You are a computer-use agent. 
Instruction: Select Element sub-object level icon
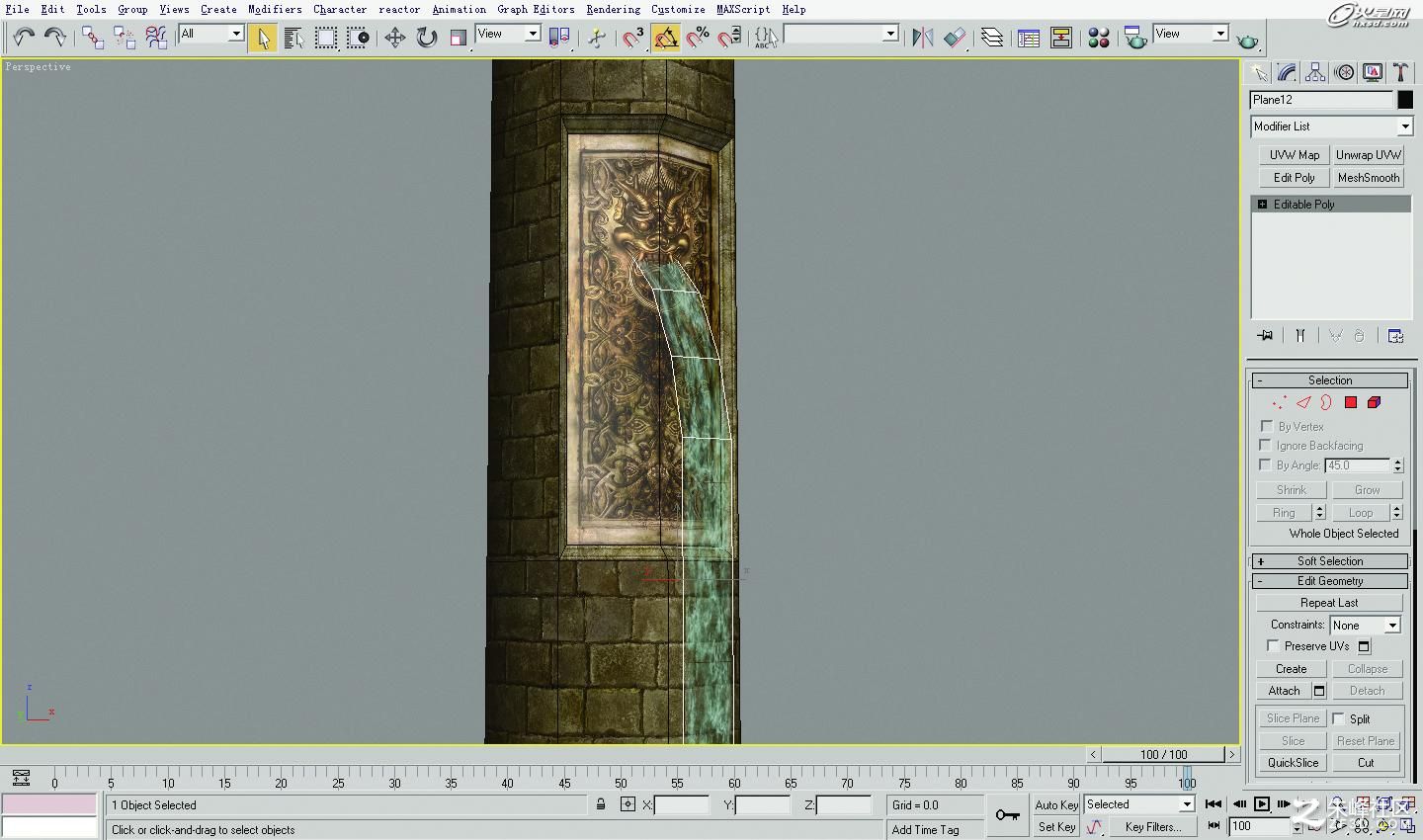(1375, 402)
